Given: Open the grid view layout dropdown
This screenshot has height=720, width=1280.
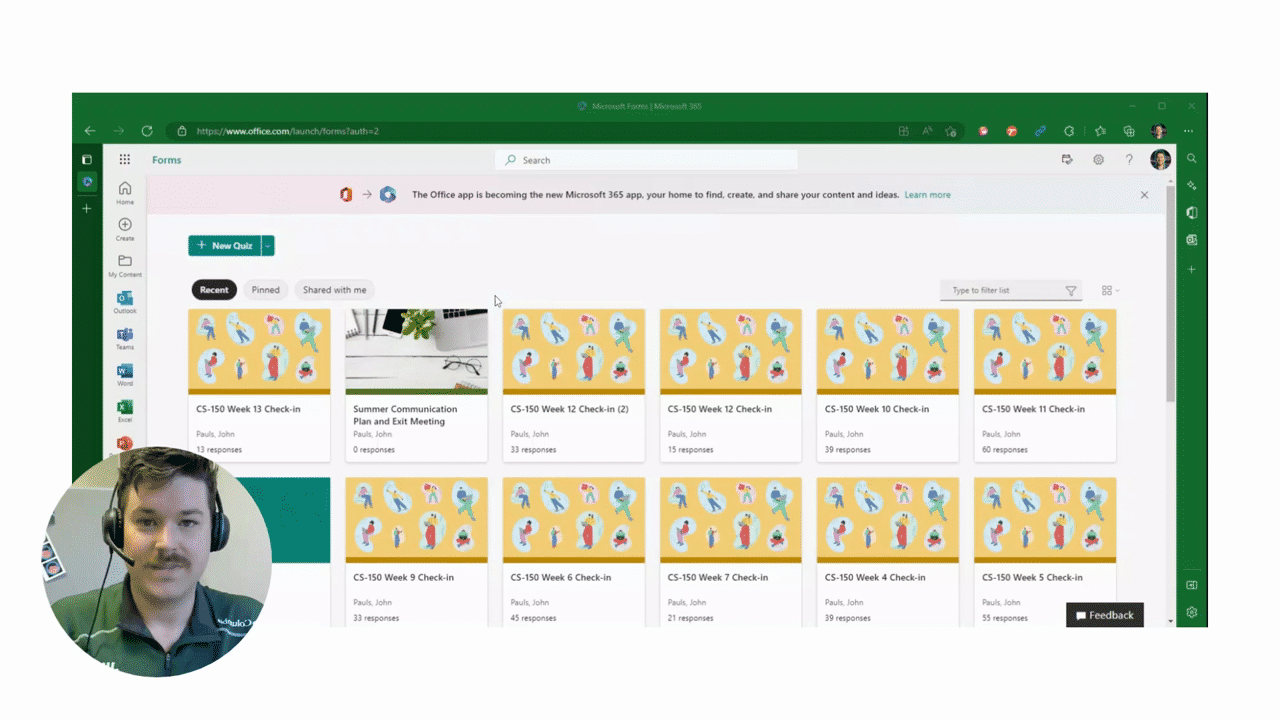Looking at the screenshot, I should coord(1110,291).
